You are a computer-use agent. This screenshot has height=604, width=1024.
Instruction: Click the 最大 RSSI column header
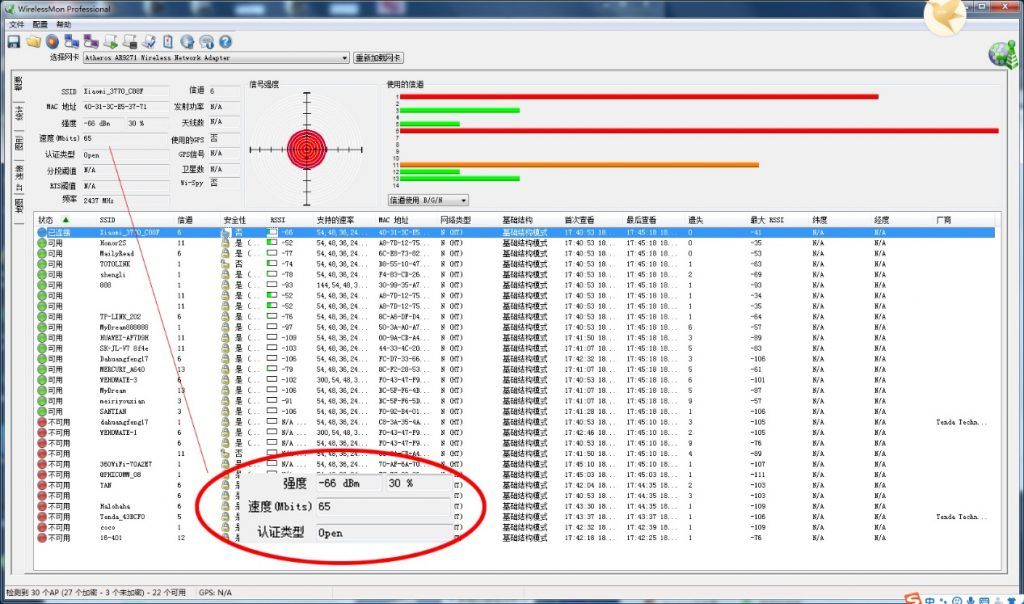tap(767, 220)
